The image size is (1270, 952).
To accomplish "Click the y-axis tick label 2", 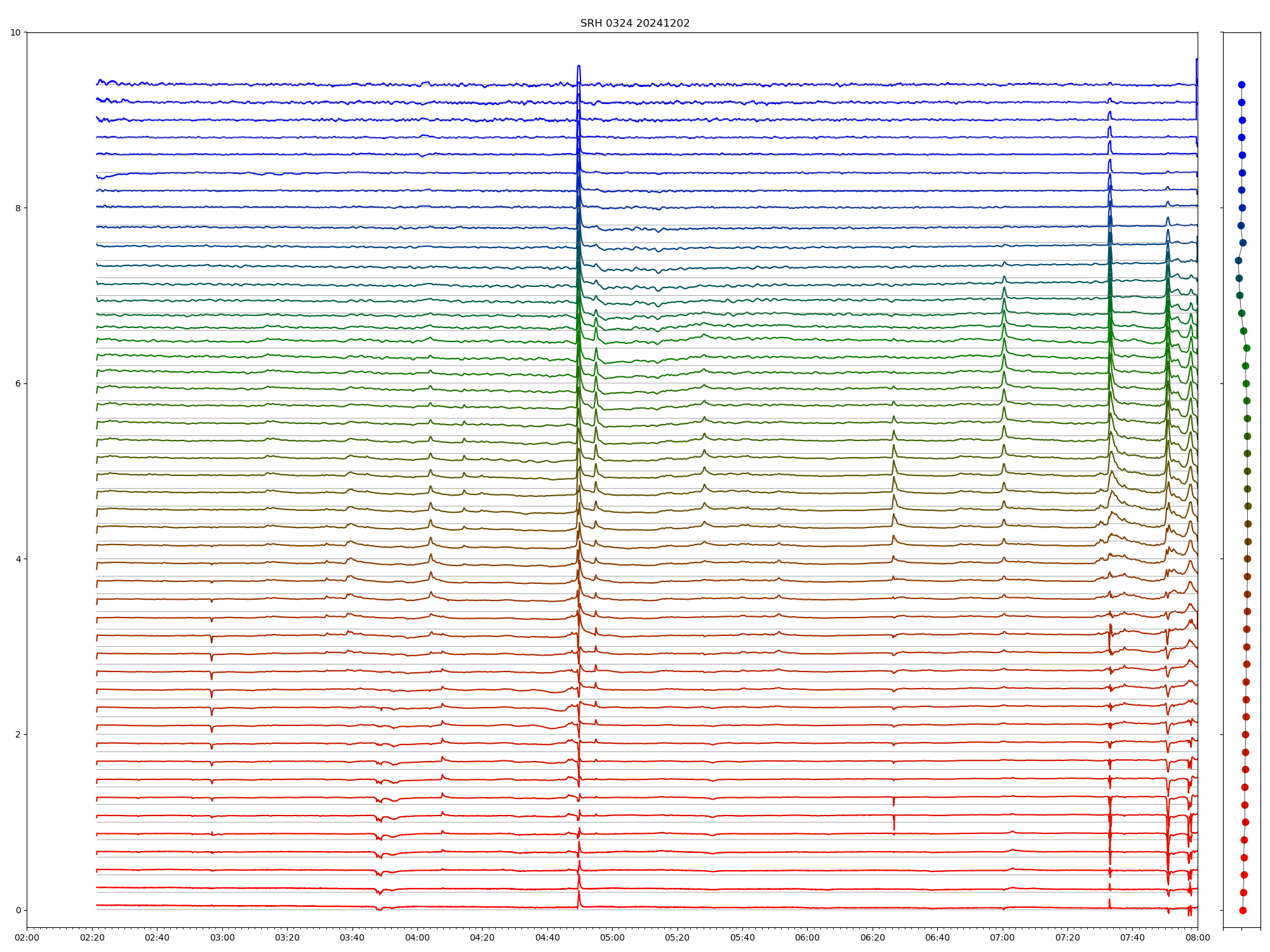I will click(x=18, y=734).
